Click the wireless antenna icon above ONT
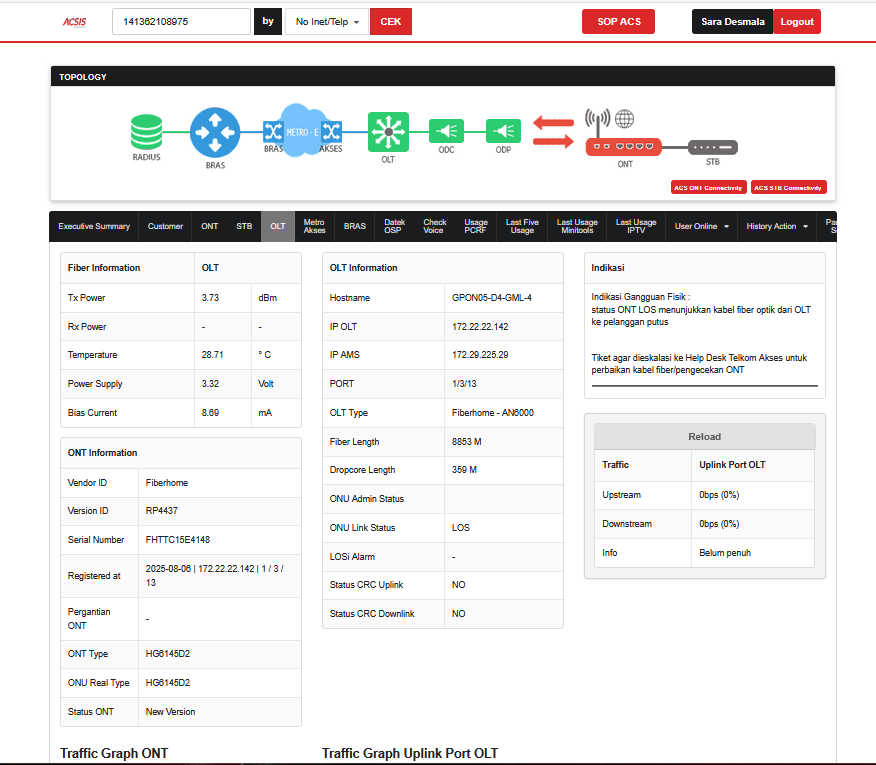This screenshot has height=765, width=876. 597,121
